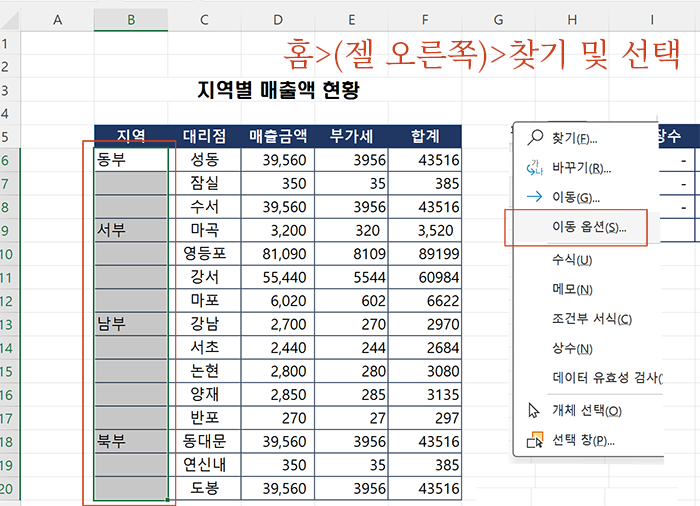700x506 pixels.
Task: Click the 매출금액 header cell
Action: pyautogui.click(x=278, y=136)
